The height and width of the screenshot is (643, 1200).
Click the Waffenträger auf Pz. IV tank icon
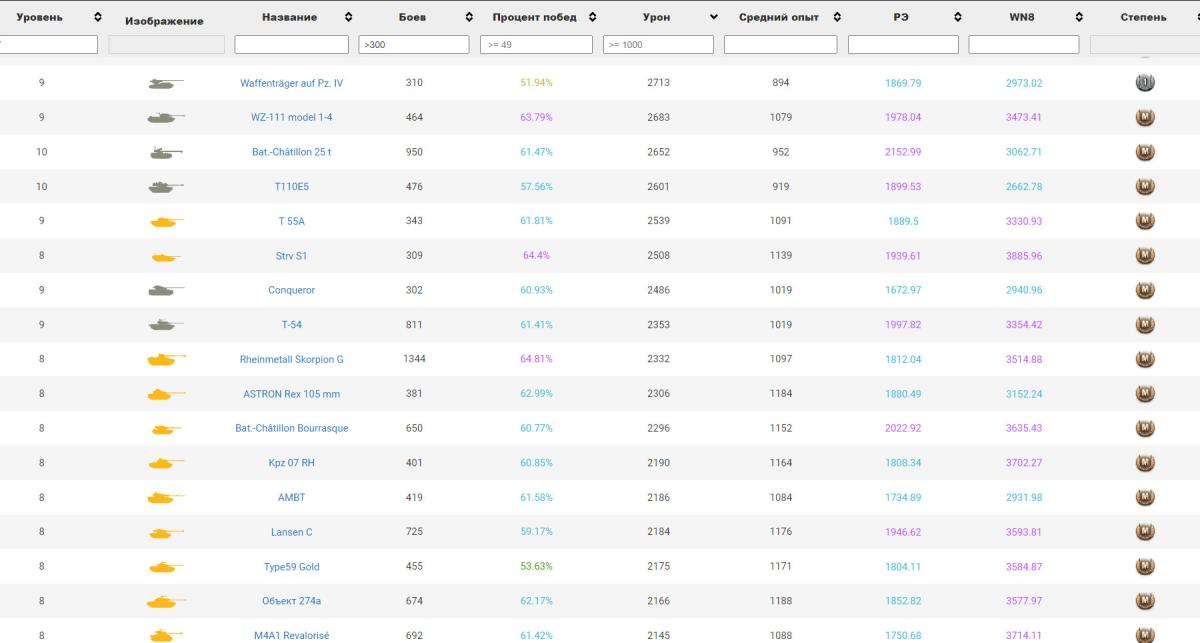pyautogui.click(x=166, y=84)
